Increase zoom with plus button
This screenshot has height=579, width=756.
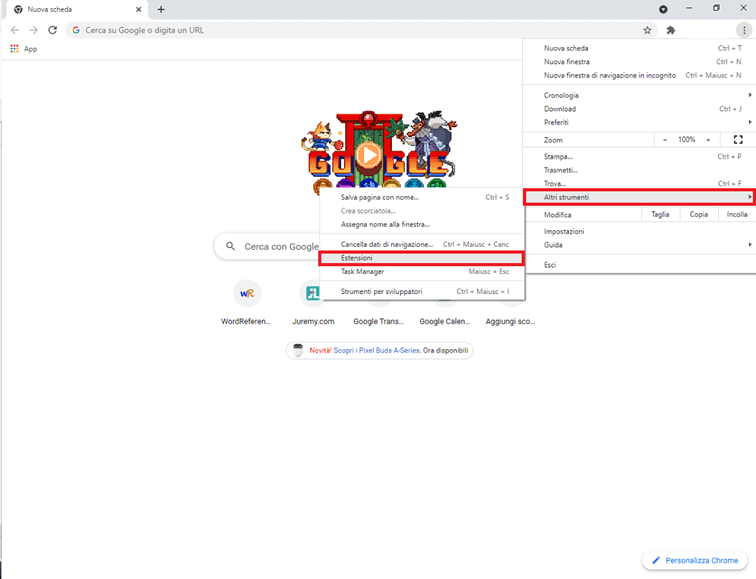point(708,140)
